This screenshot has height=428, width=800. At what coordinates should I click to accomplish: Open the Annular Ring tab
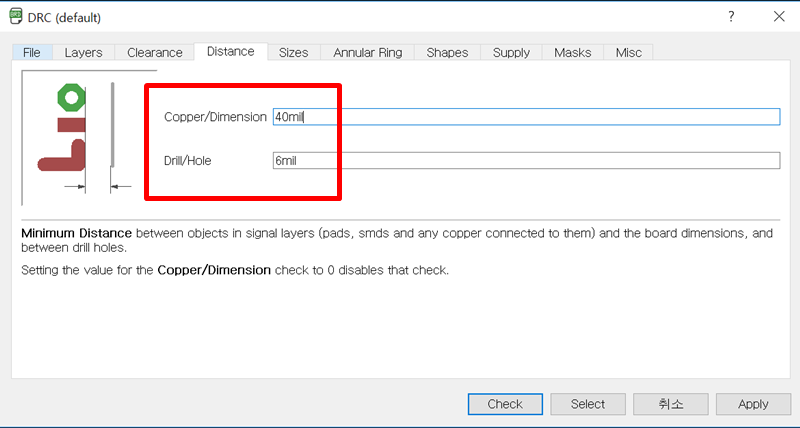[367, 52]
